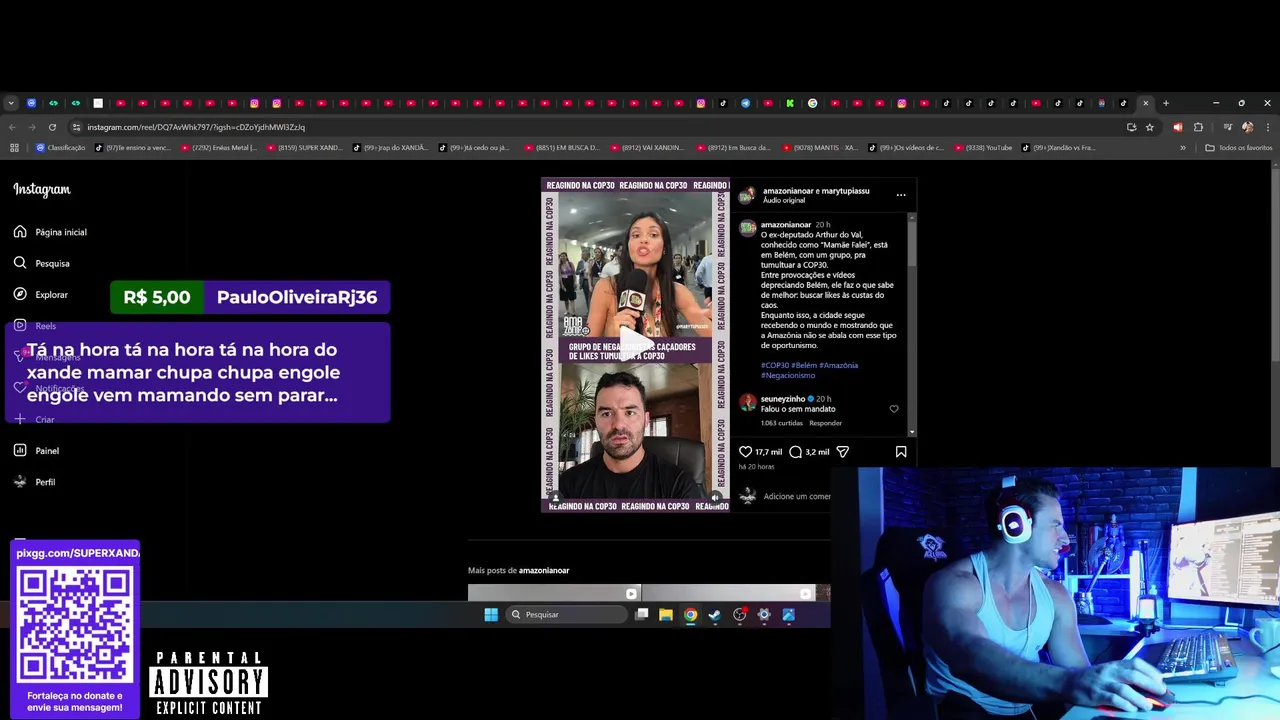Open Instagram Pesquisa search
The height and width of the screenshot is (720, 1280).
point(42,263)
